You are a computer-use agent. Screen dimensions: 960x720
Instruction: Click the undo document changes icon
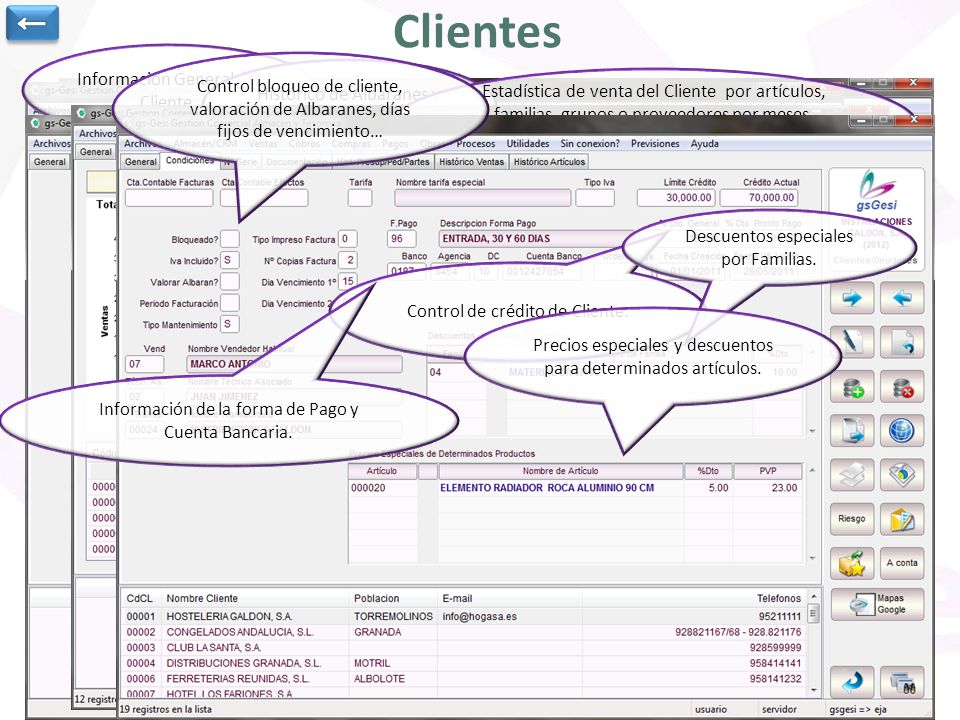click(x=902, y=342)
